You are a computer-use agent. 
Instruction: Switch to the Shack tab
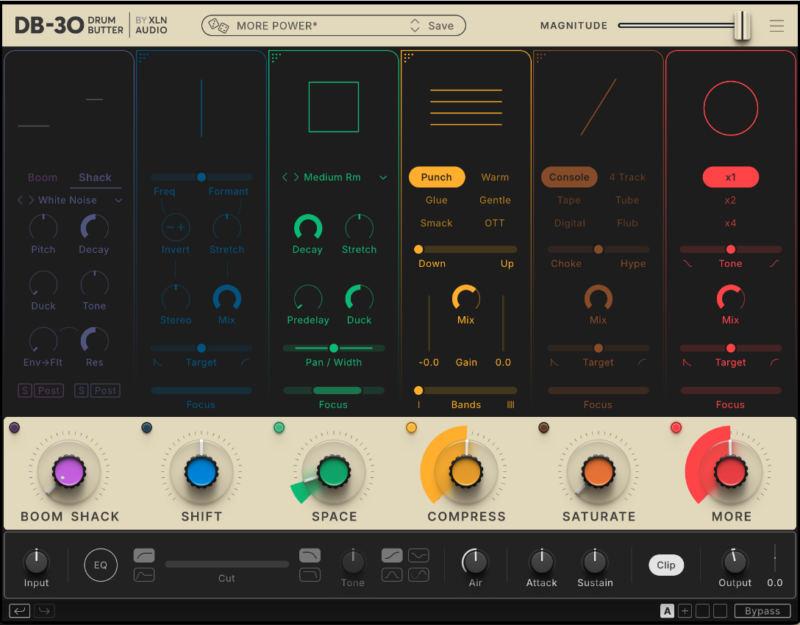(95, 178)
